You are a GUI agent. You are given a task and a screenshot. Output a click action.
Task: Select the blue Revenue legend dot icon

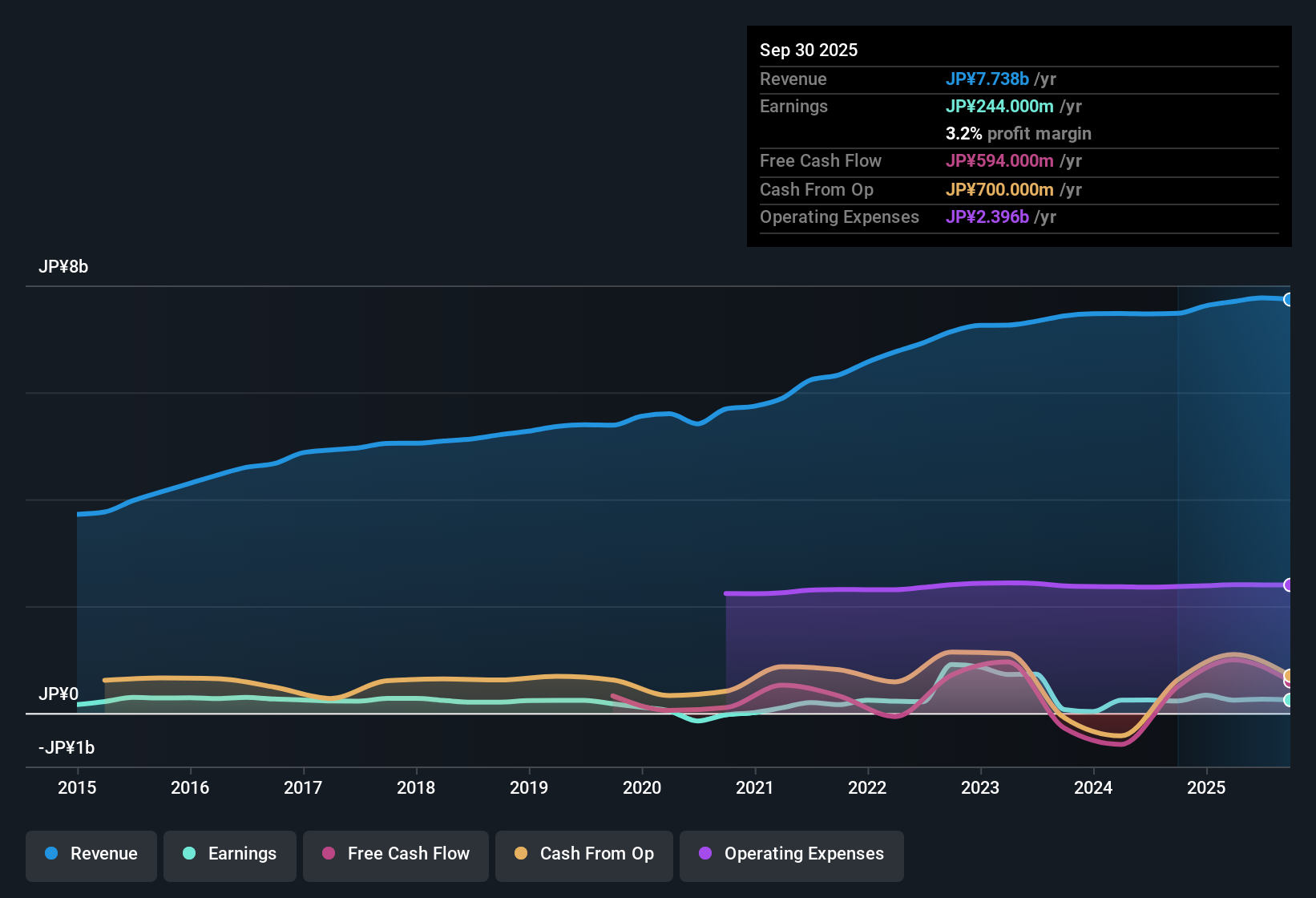coord(50,854)
